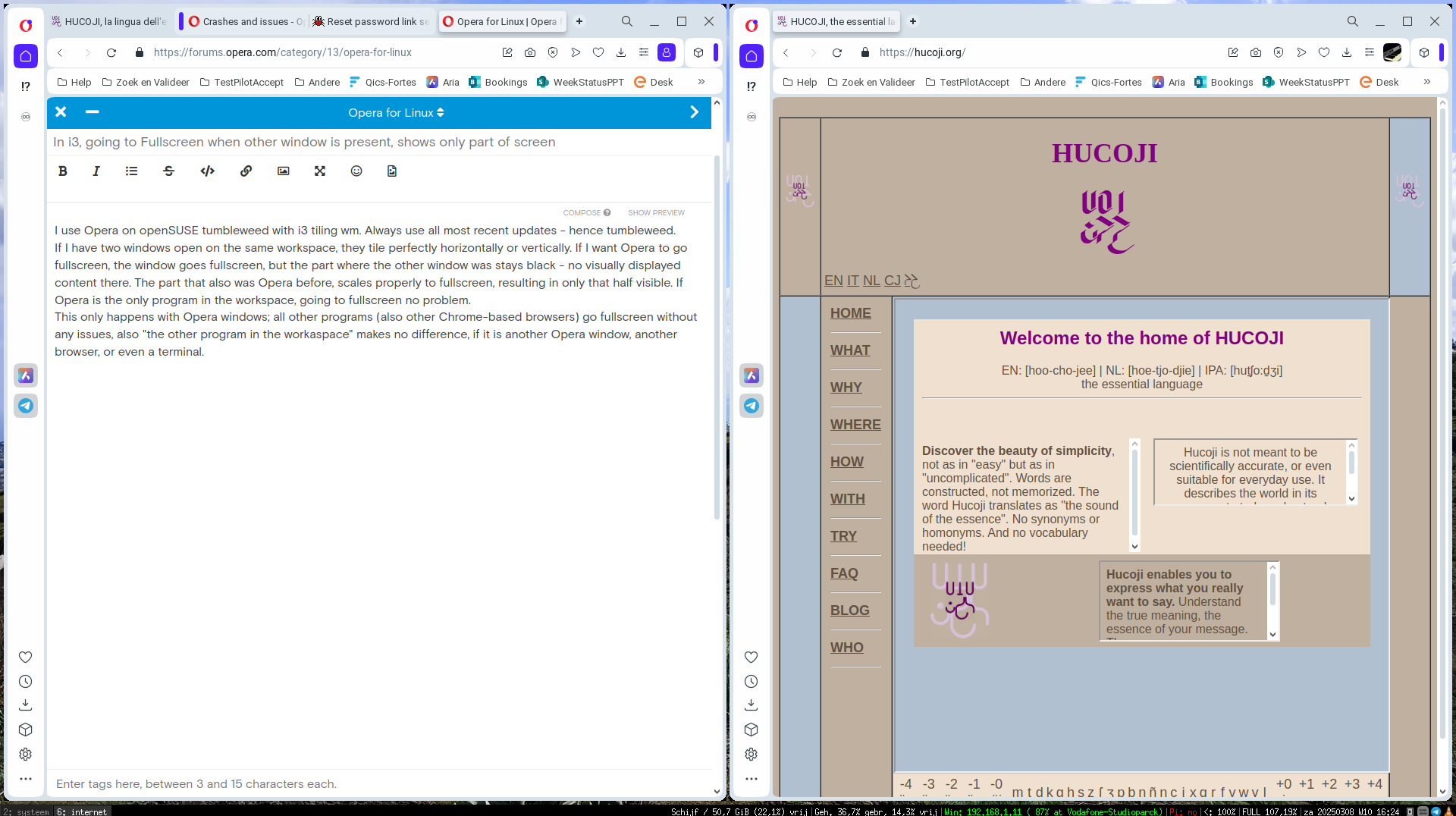
Task: Minimize the composer with the dash icon
Action: click(x=93, y=112)
